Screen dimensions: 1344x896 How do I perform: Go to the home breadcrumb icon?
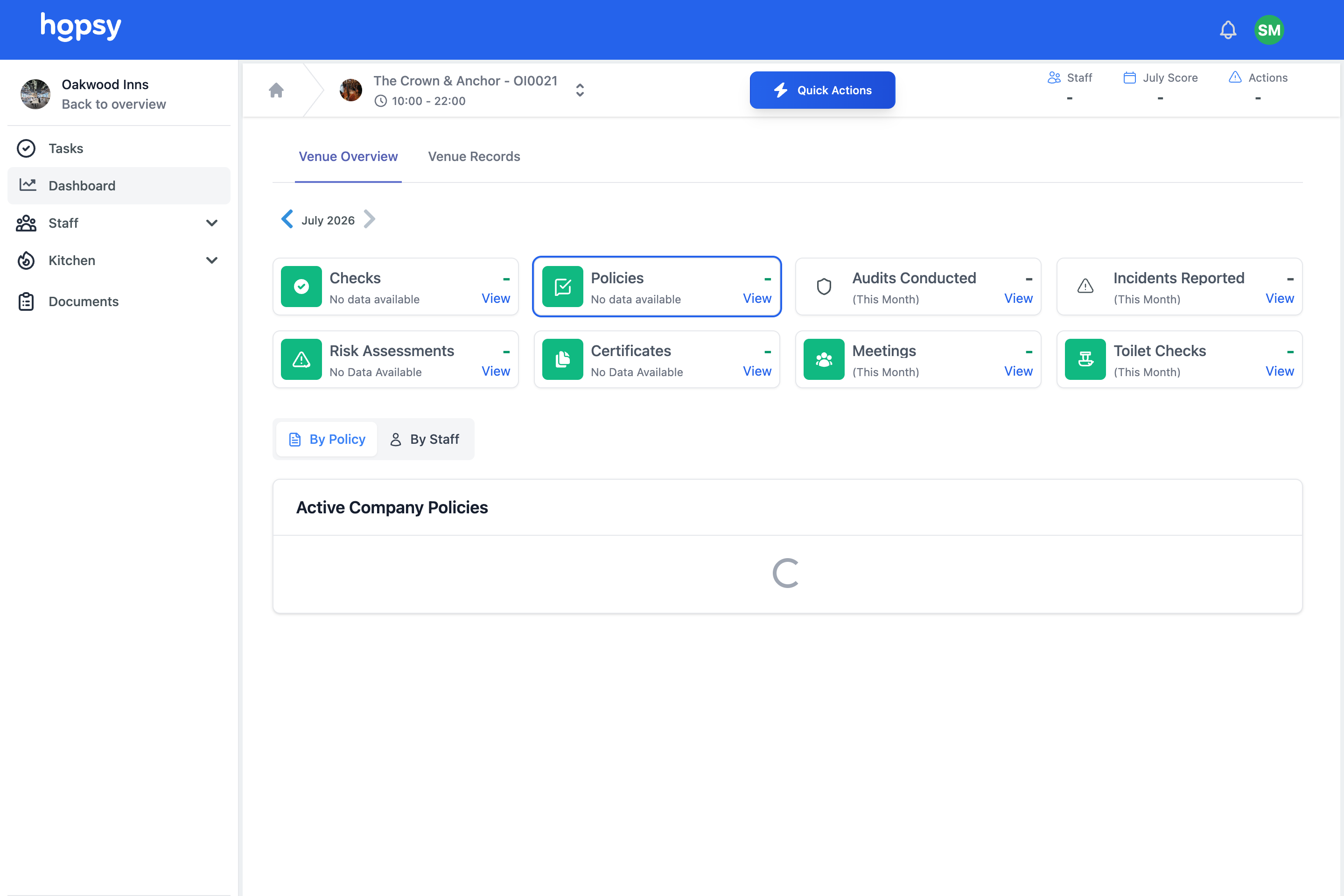pyautogui.click(x=276, y=90)
